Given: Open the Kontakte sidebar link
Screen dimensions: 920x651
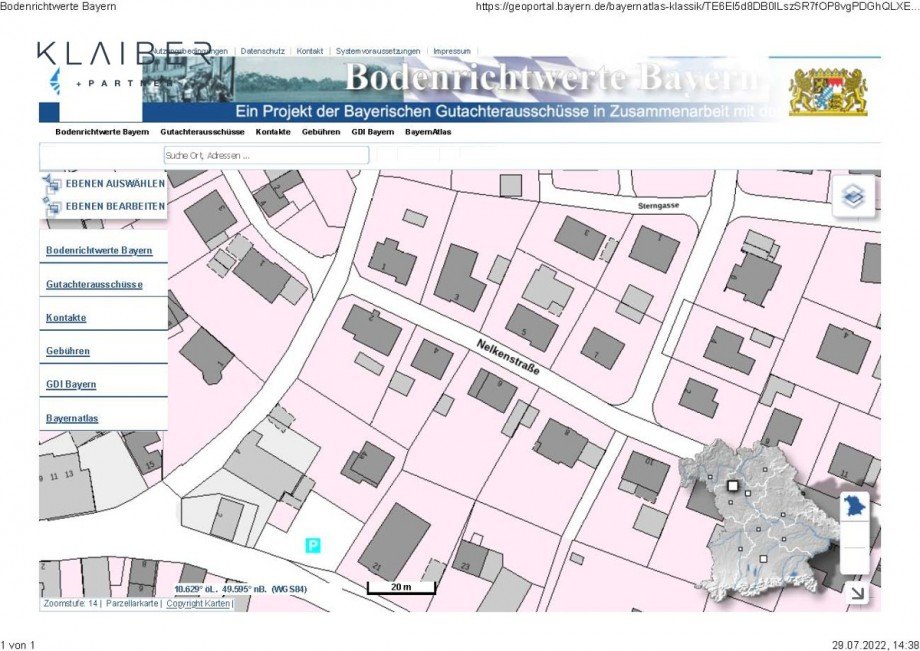Looking at the screenshot, I should [66, 318].
